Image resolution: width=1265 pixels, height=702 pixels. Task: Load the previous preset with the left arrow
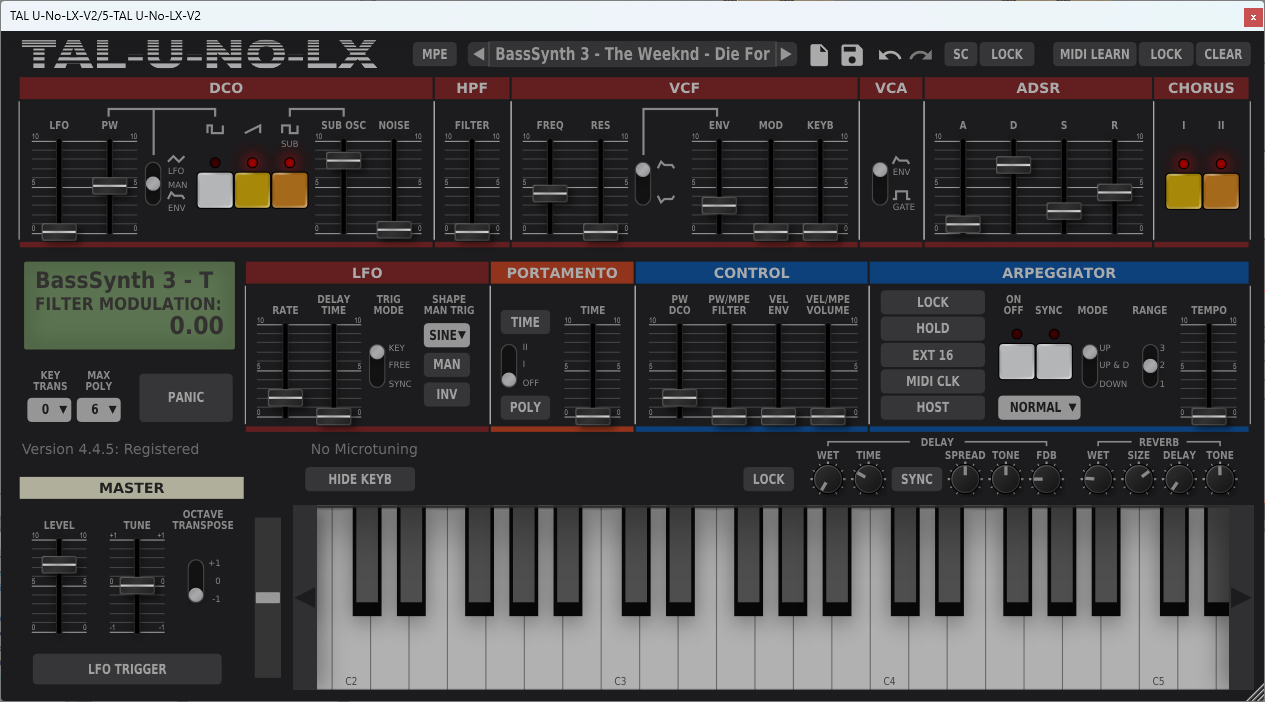(478, 54)
